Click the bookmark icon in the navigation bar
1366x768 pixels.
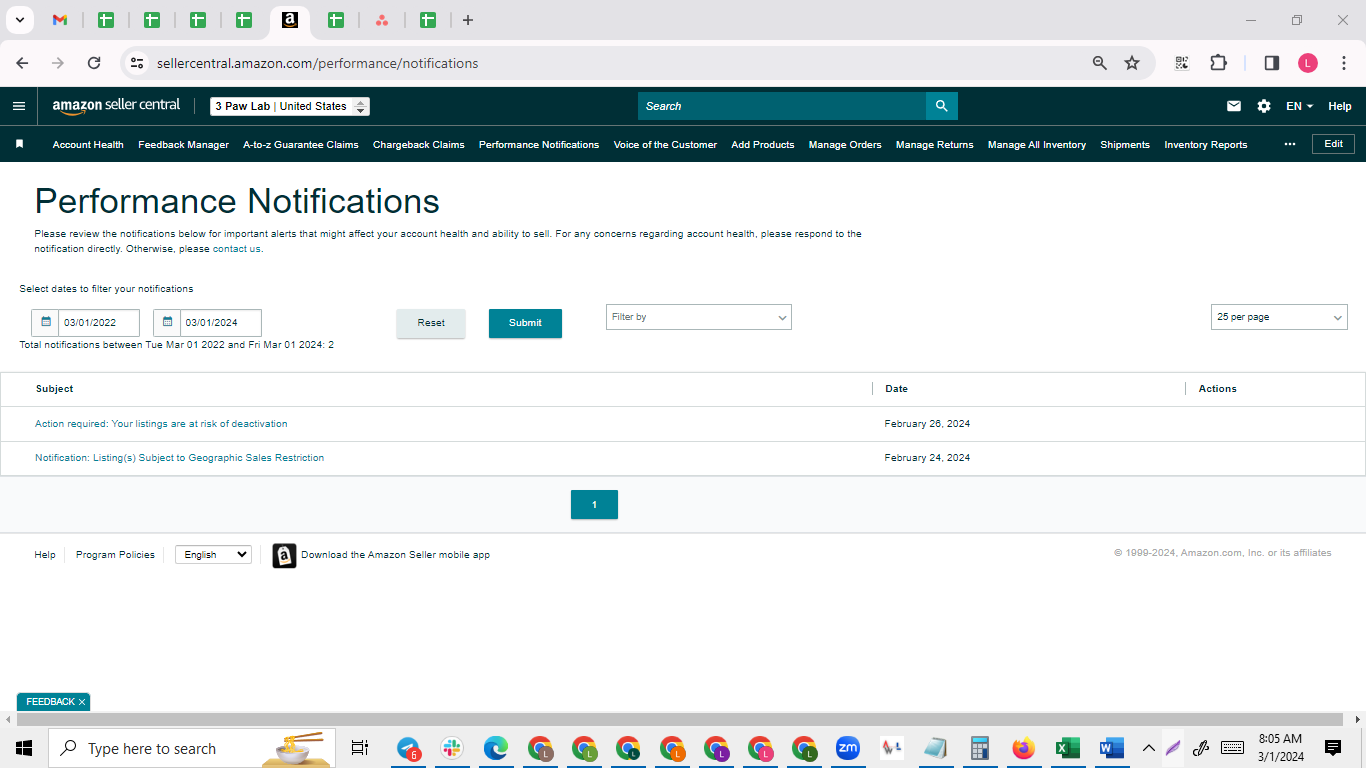[x=19, y=144]
